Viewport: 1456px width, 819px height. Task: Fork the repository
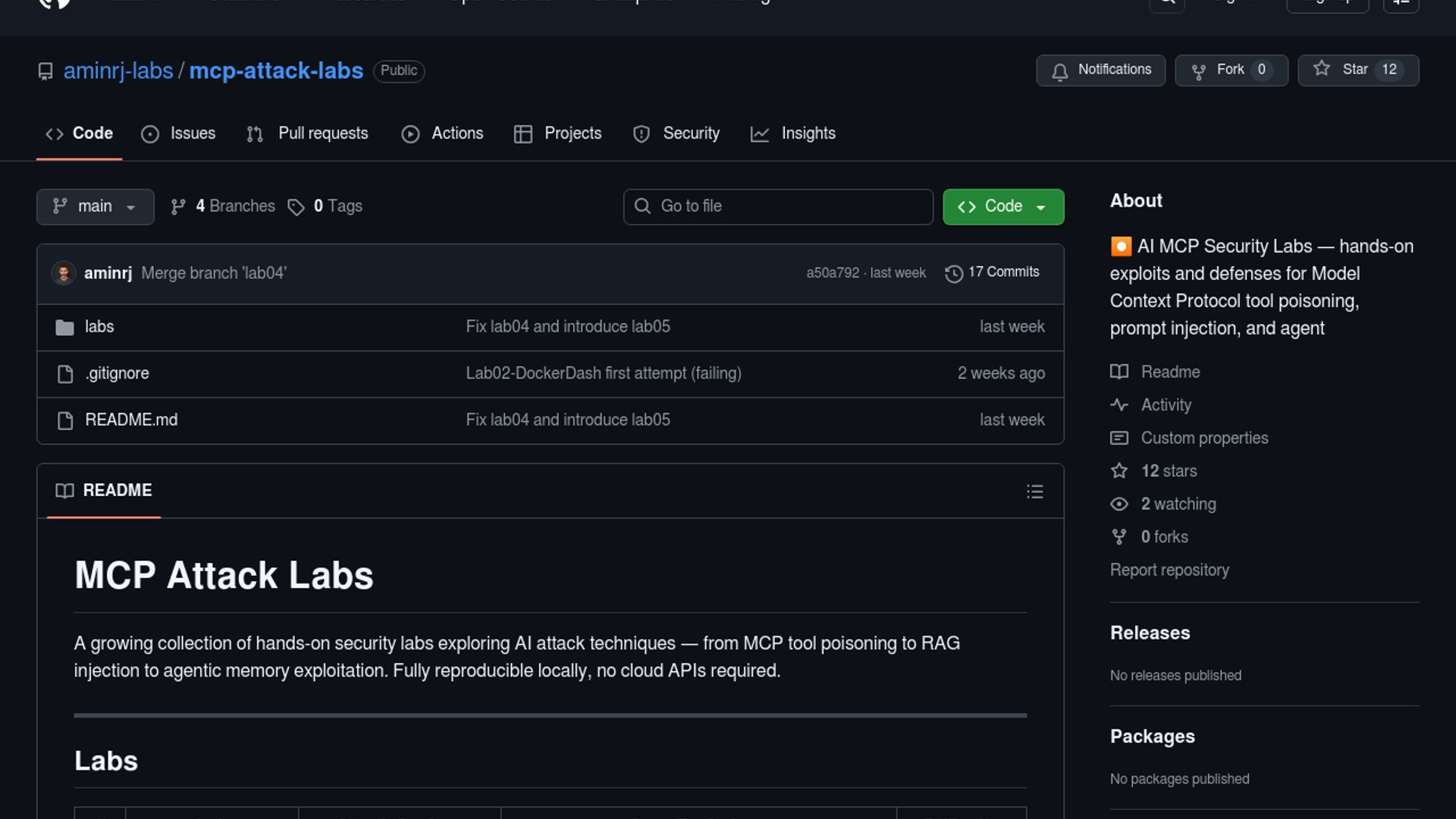(1230, 71)
